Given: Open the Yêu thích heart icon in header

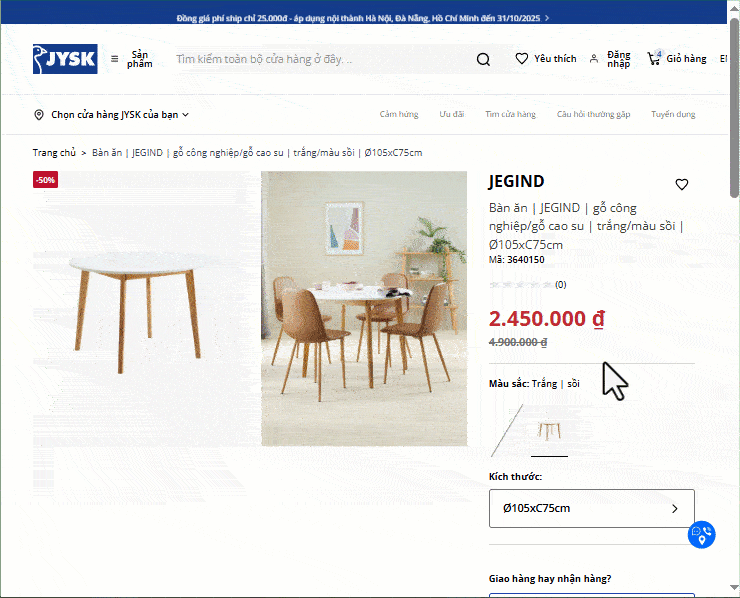Looking at the screenshot, I should tap(521, 59).
